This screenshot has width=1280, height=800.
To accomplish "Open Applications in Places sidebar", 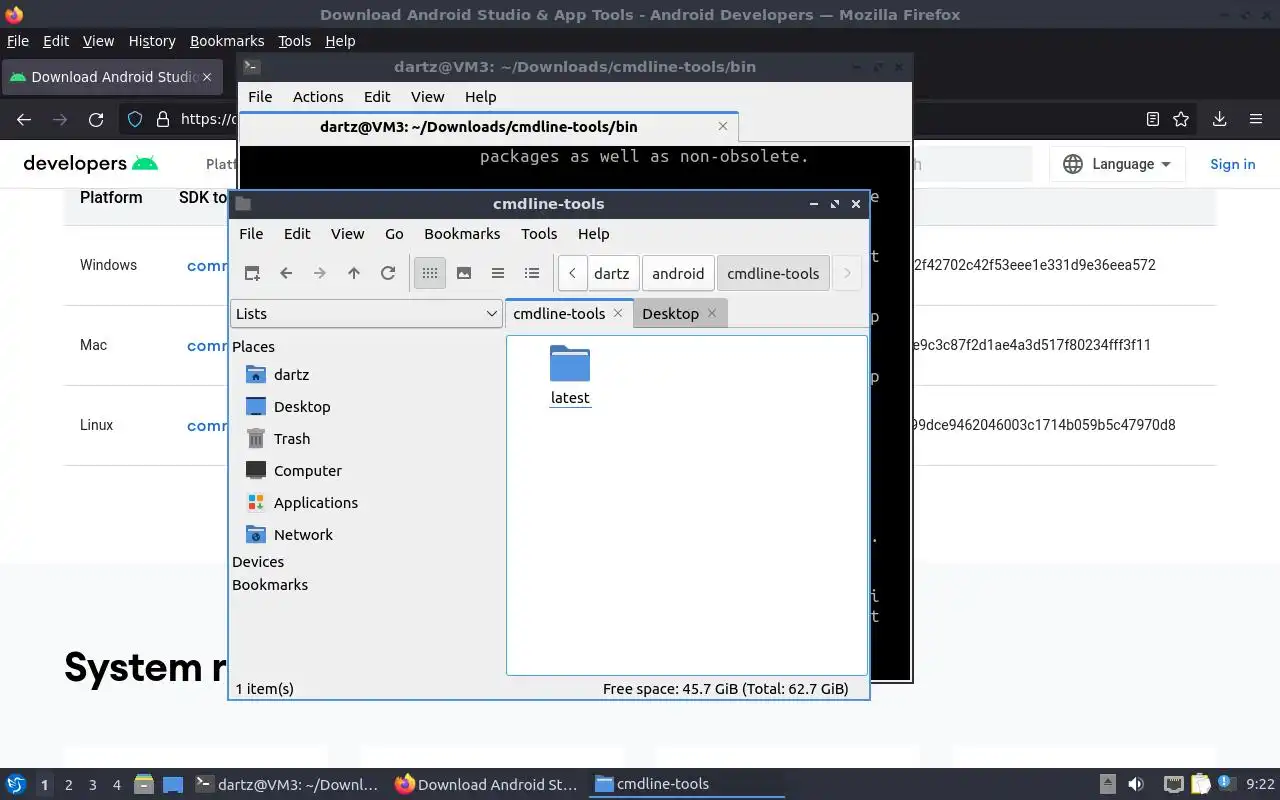I will pos(316,502).
